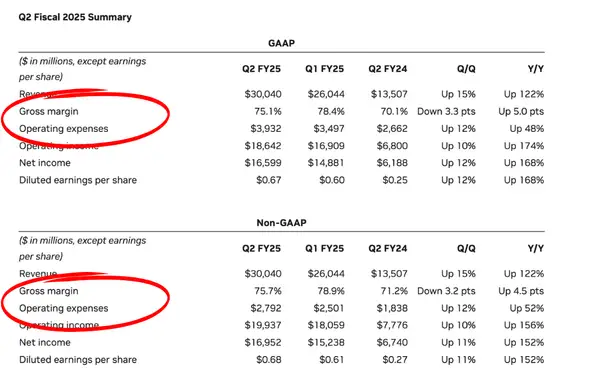
Task: Click GAAP revenue value $30,040
Action: (263, 94)
